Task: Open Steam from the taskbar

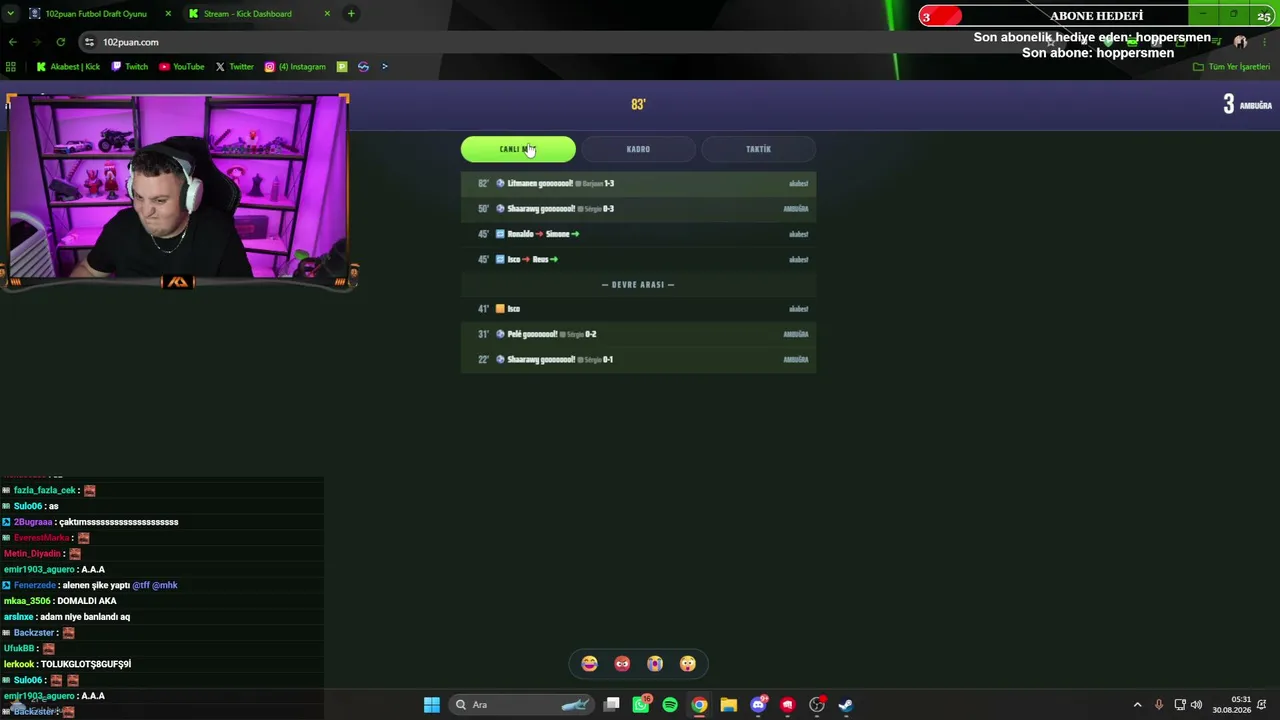Action: (845, 705)
